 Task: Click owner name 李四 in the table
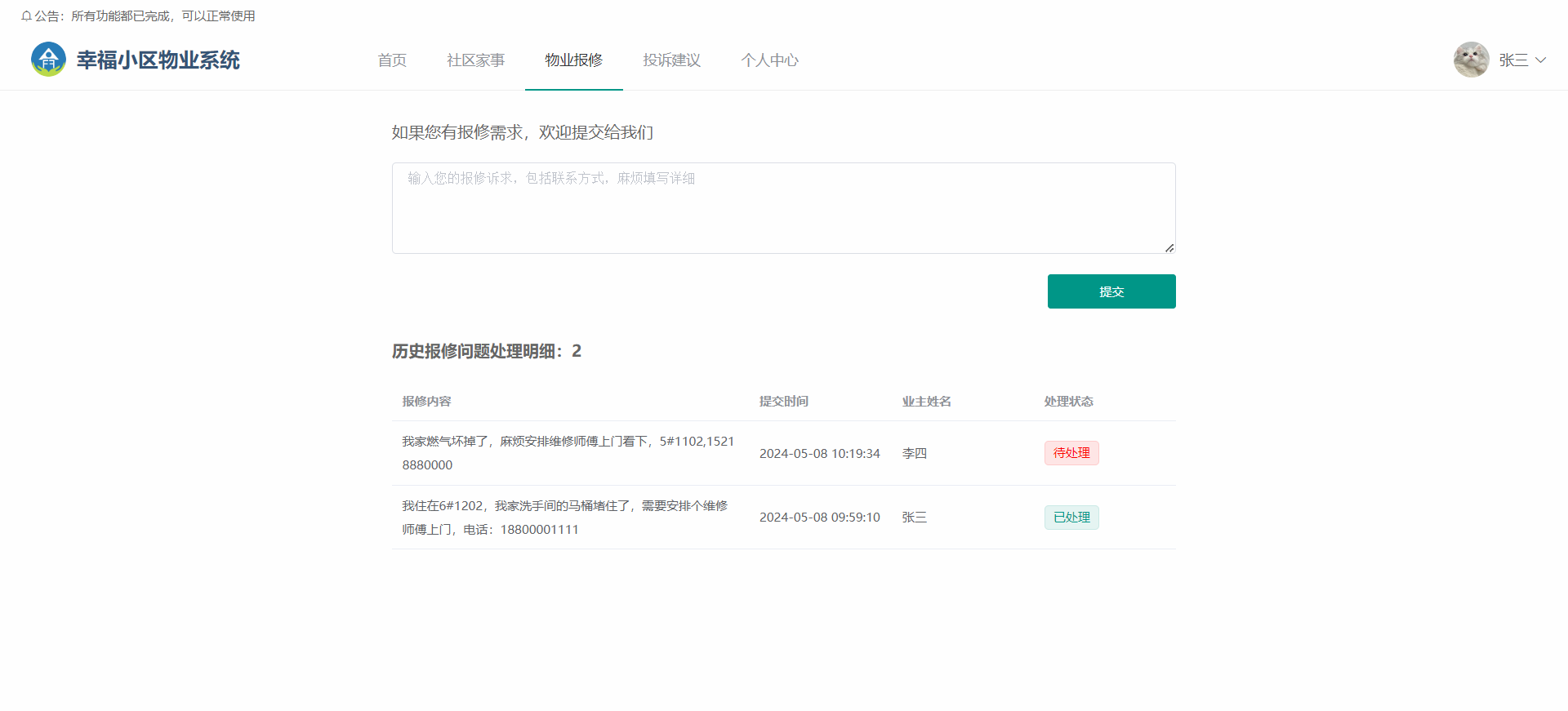point(915,454)
